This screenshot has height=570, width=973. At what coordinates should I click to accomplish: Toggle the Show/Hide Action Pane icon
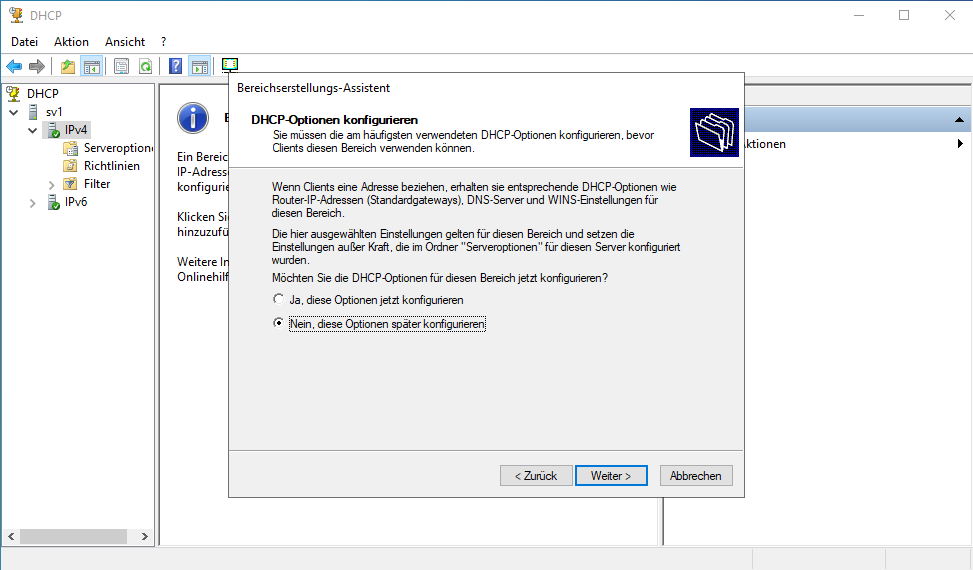(200, 66)
